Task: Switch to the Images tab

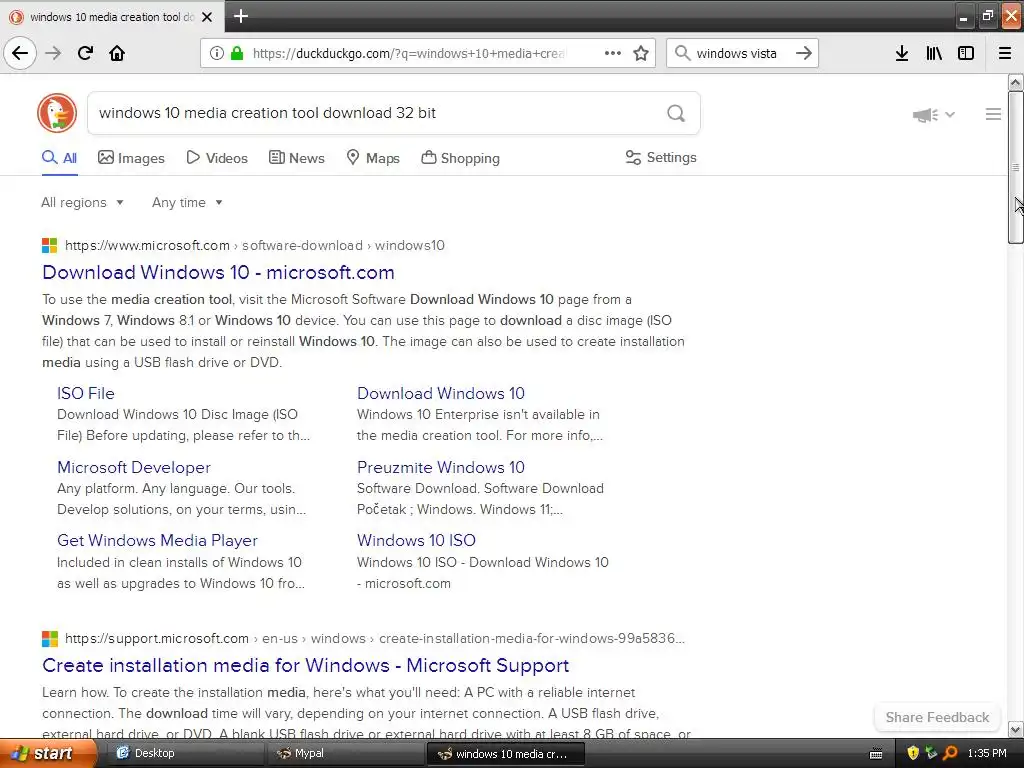Action: click(x=131, y=158)
